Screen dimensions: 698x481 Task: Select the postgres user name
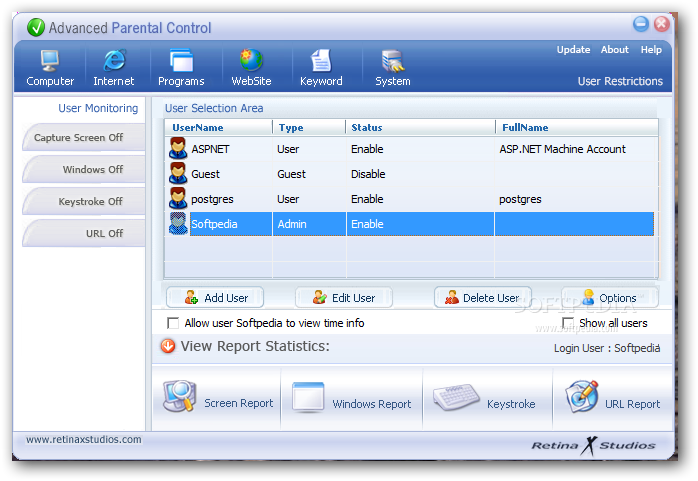tap(212, 199)
